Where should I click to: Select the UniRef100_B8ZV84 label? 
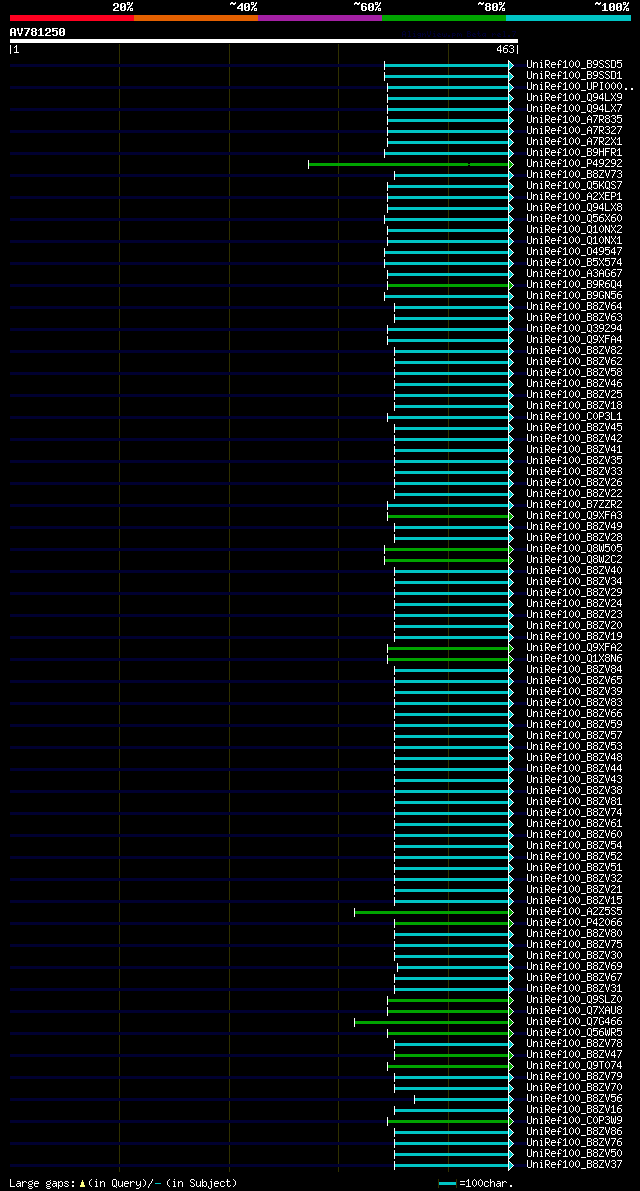coord(574,670)
